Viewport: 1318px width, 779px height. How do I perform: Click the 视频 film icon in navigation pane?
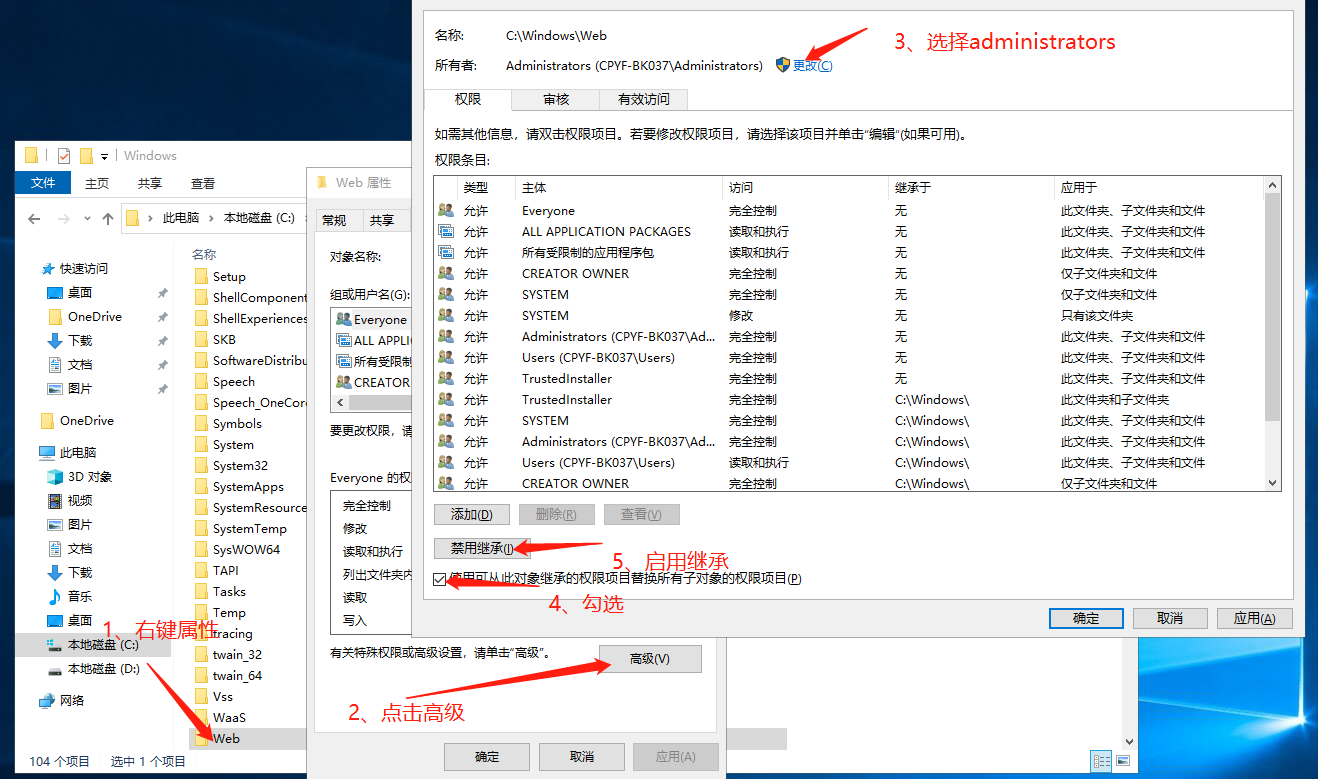(56, 501)
